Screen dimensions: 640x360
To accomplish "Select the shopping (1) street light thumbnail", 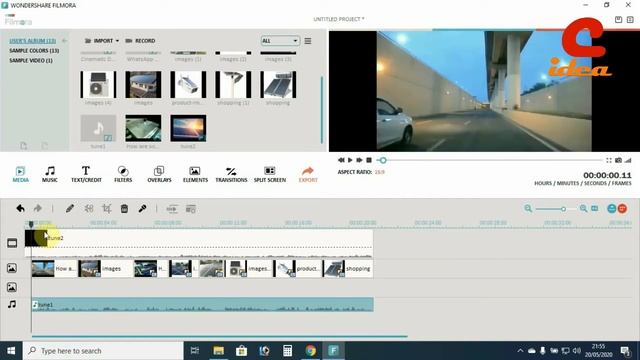I will click(x=233, y=84).
